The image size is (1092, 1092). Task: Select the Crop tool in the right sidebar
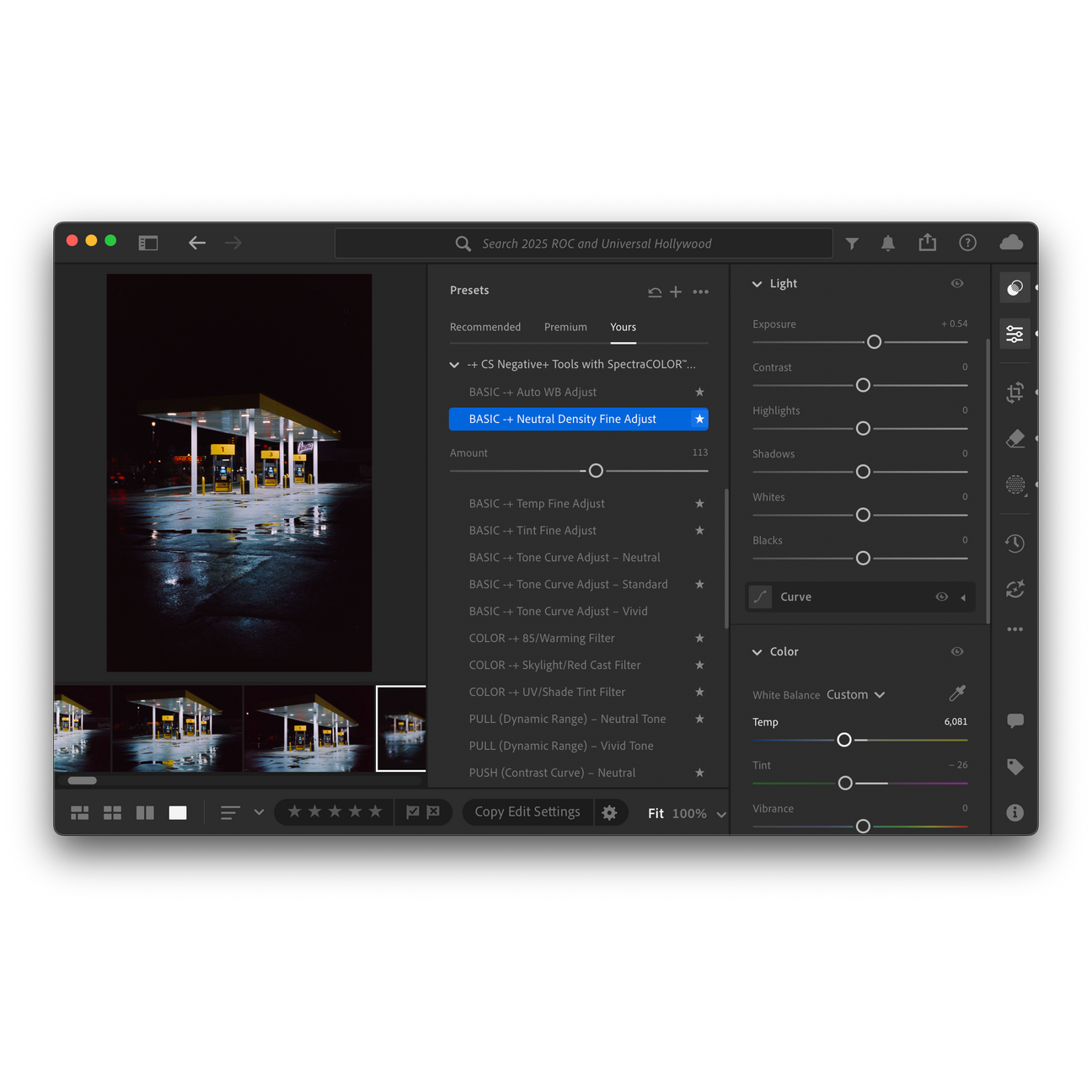tap(1014, 392)
